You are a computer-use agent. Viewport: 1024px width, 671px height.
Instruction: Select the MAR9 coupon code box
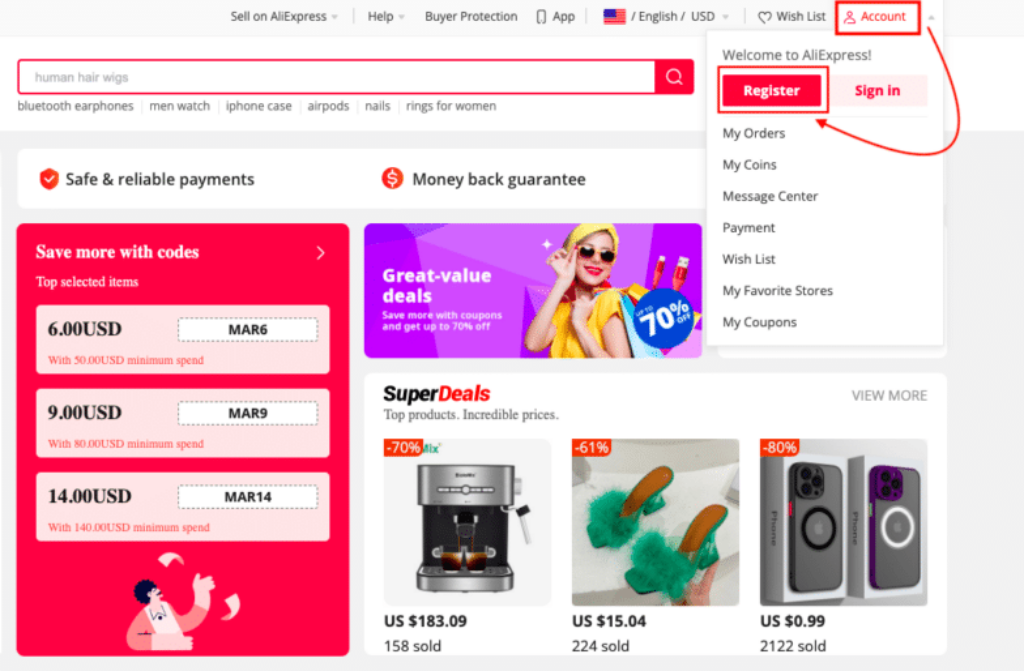point(248,413)
